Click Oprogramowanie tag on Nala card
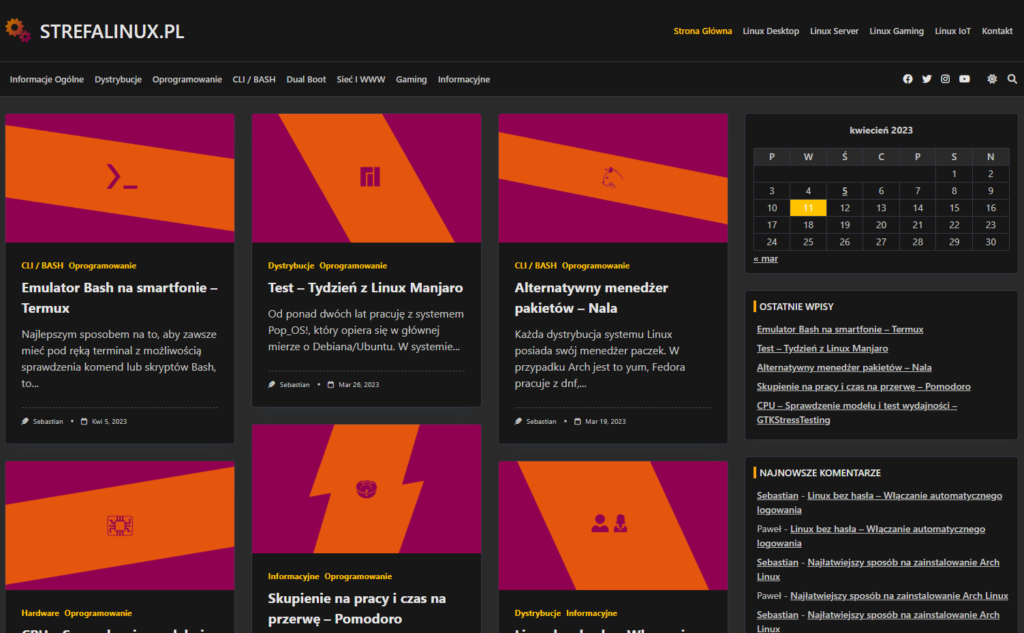The image size is (1024, 633). 596,265
